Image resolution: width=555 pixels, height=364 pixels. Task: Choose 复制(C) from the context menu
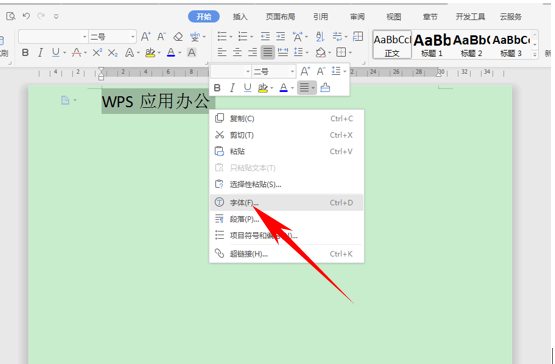(286, 118)
